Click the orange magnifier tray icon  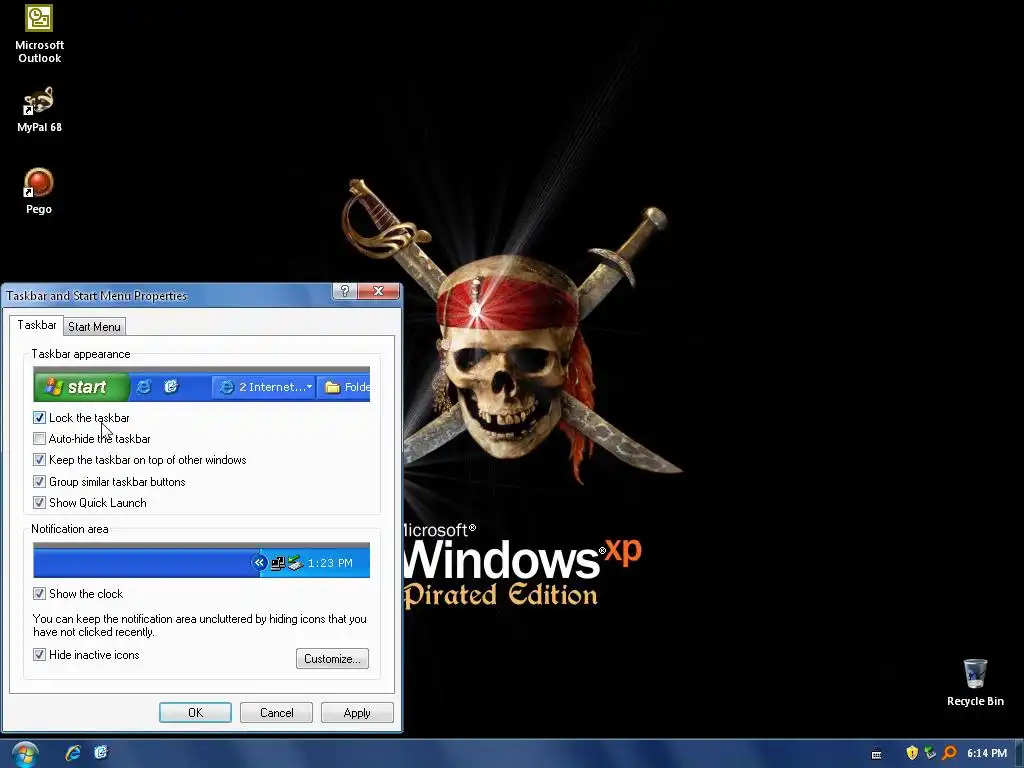pos(949,753)
